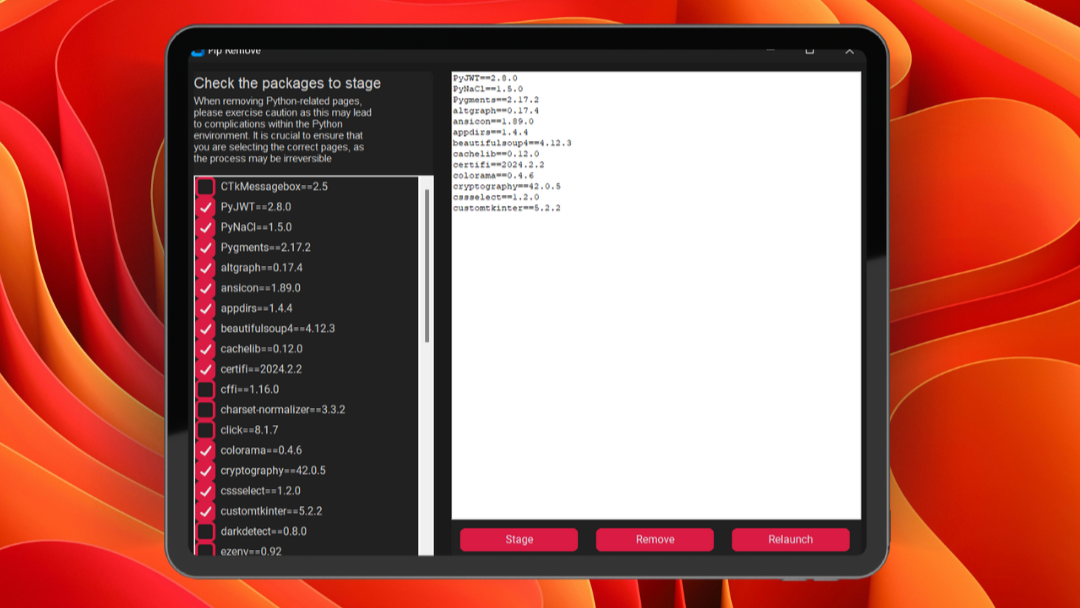Click altgraph==0.17.4 line in the staged output
Viewport: 1080px width, 608px height.
point(495,111)
